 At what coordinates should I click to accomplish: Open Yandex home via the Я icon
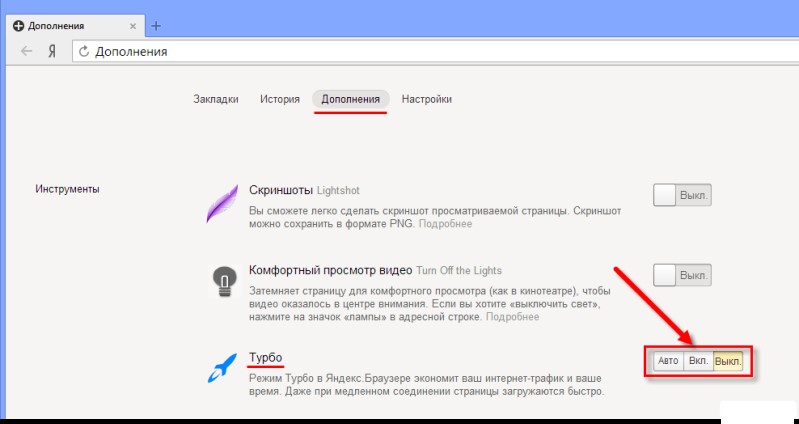click(52, 51)
